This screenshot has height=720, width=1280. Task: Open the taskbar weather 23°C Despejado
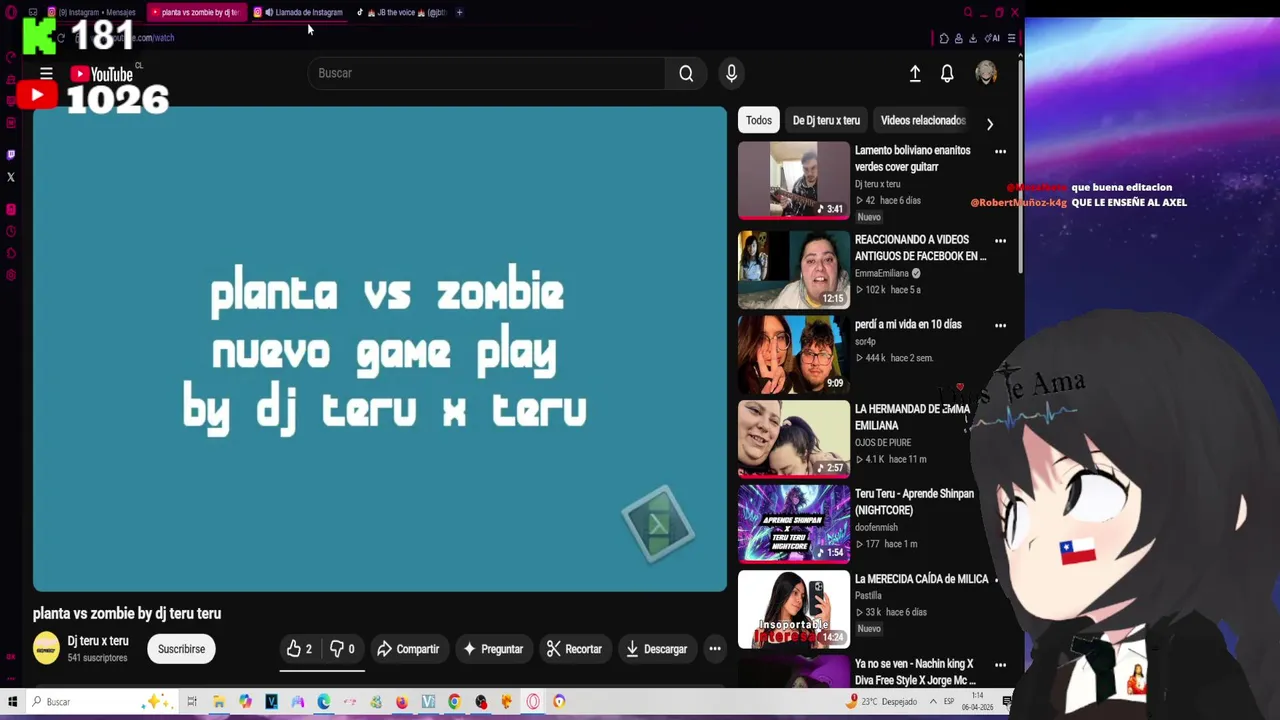point(882,702)
